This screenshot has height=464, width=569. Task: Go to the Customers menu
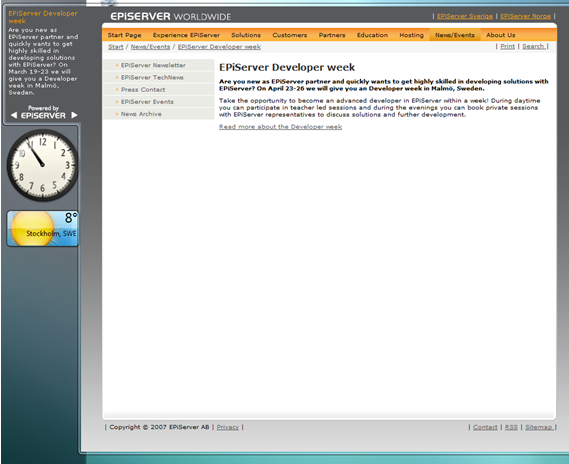(x=290, y=35)
